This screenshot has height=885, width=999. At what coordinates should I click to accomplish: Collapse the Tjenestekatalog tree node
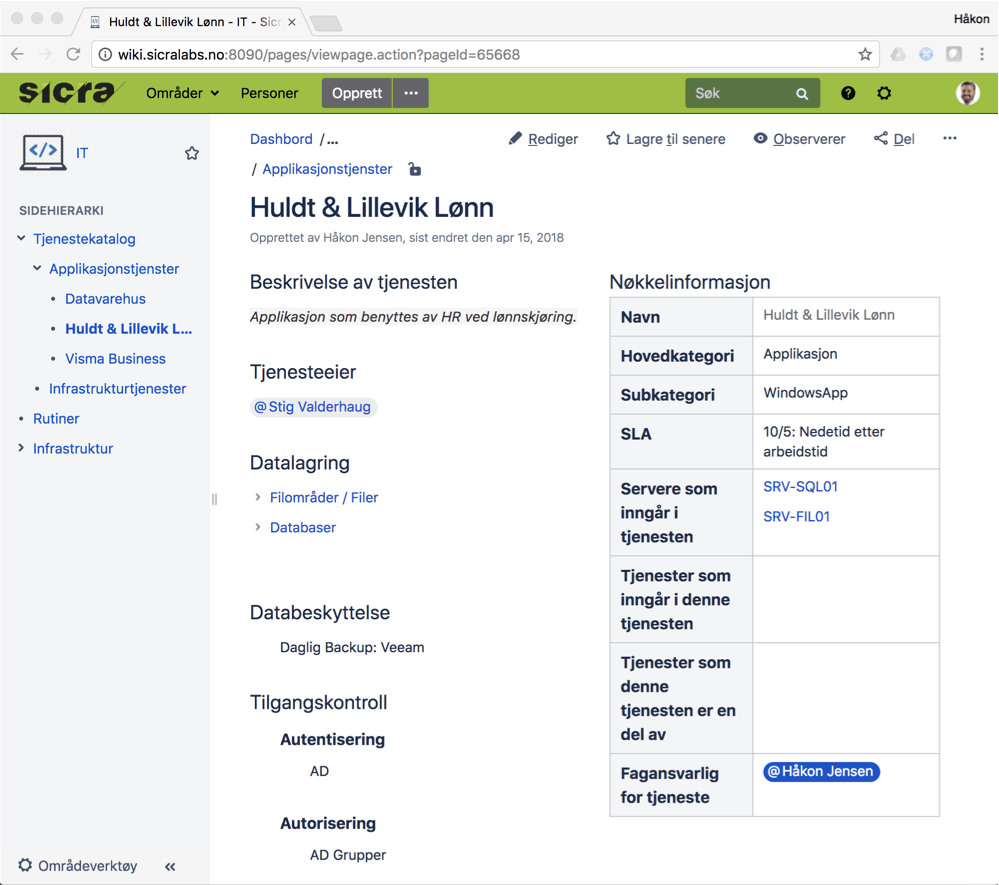pos(21,238)
